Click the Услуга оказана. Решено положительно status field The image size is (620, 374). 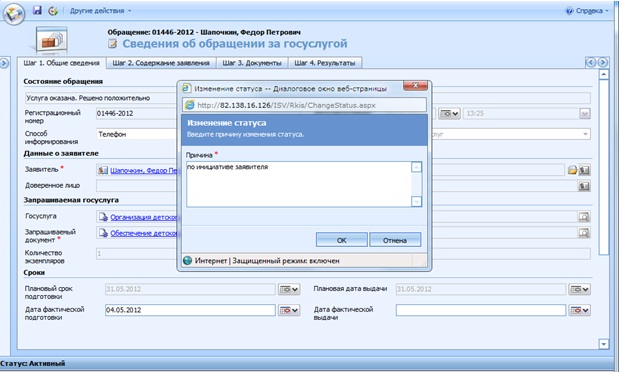[101, 98]
